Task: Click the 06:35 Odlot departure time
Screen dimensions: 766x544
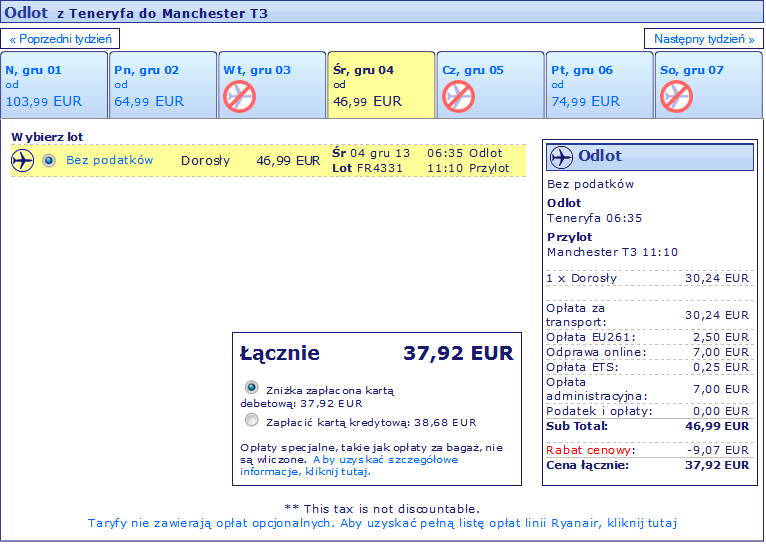Action: tap(465, 153)
